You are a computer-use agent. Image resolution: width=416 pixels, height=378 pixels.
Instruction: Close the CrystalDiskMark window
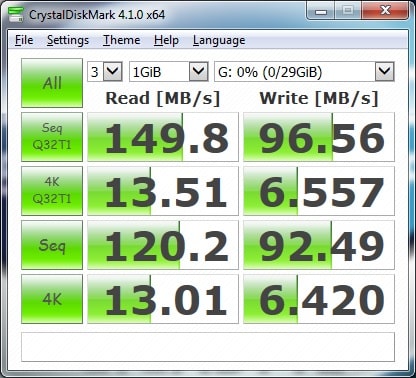point(385,11)
